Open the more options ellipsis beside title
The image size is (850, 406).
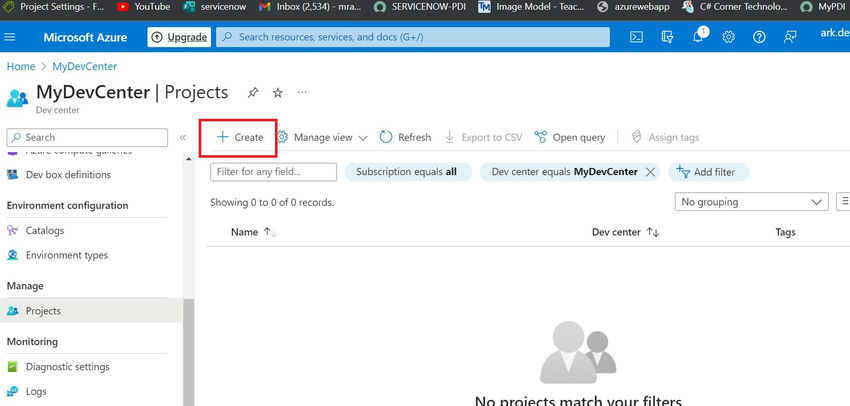[302, 92]
